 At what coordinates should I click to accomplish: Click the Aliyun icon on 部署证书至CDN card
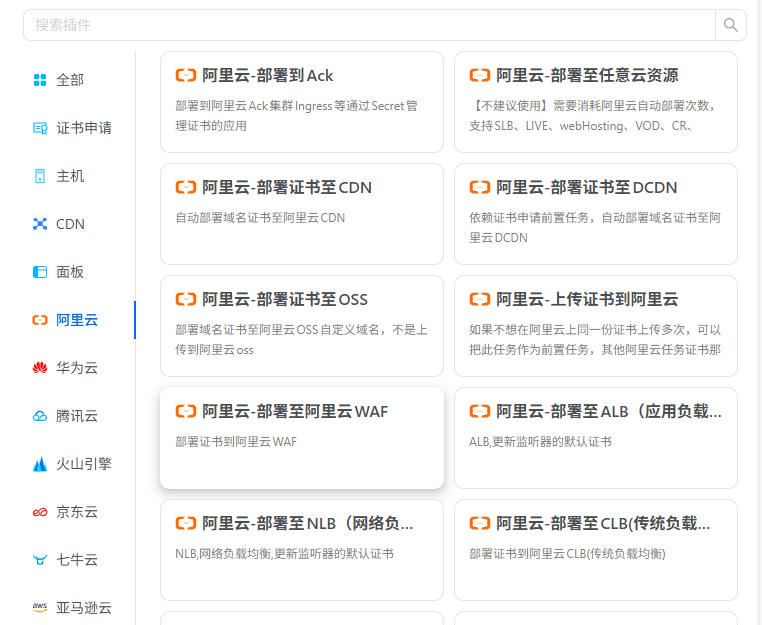point(186,187)
